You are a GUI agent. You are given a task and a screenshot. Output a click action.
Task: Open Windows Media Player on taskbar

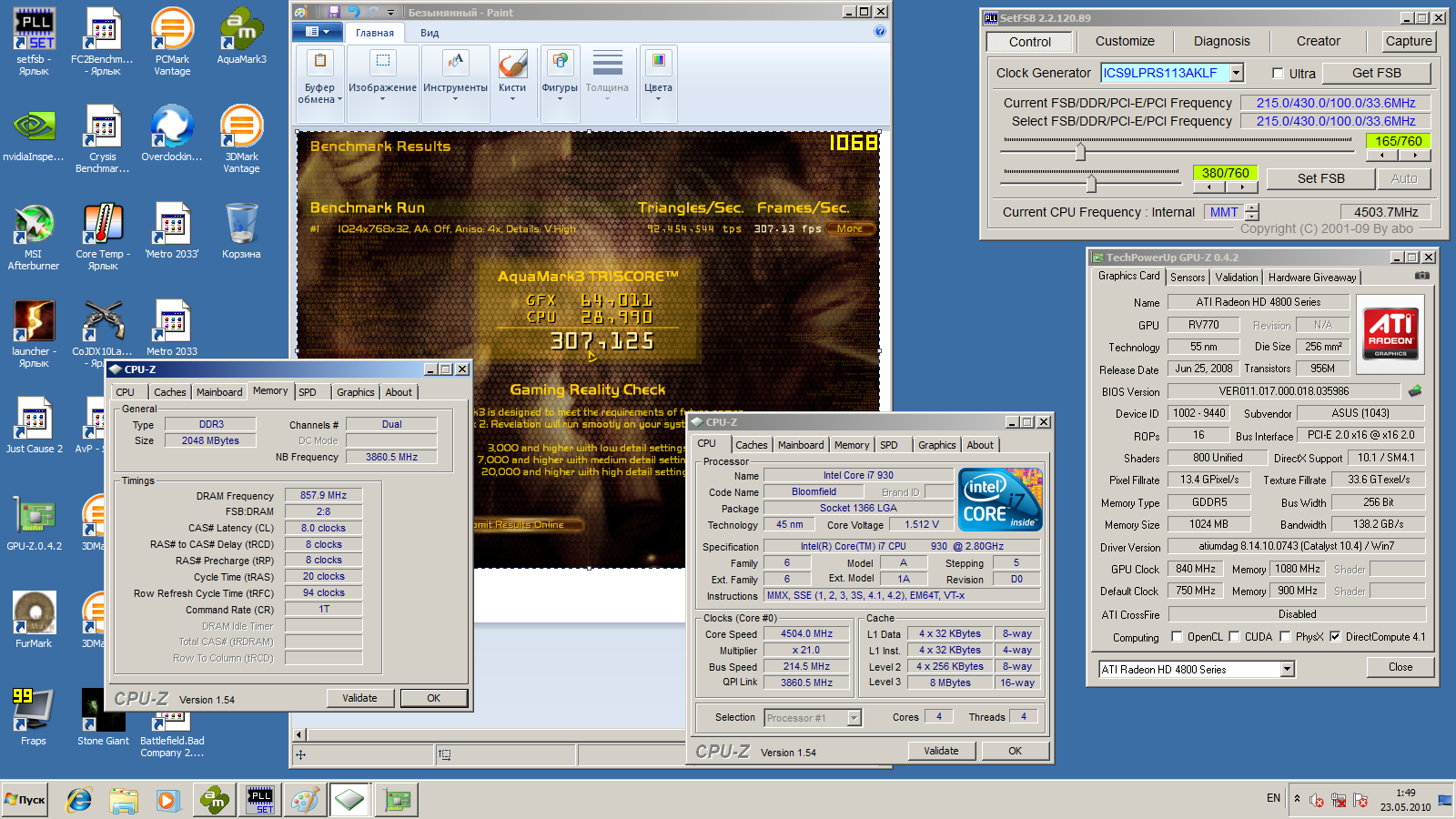pos(167,800)
